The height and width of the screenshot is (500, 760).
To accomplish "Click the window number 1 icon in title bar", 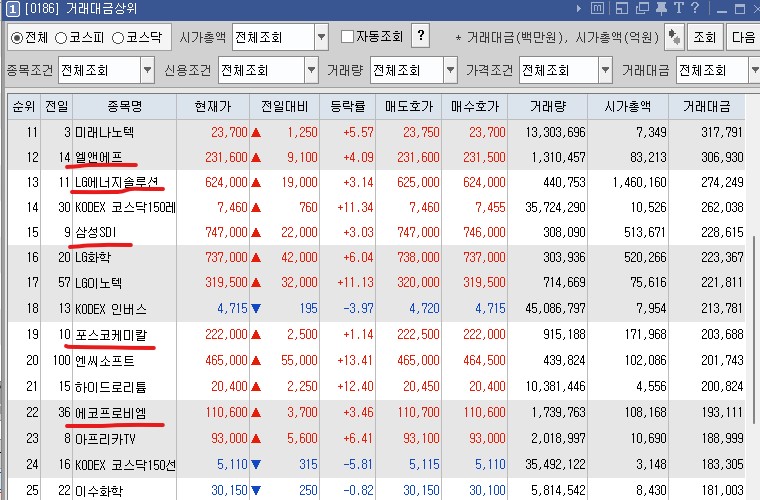I will (13, 9).
